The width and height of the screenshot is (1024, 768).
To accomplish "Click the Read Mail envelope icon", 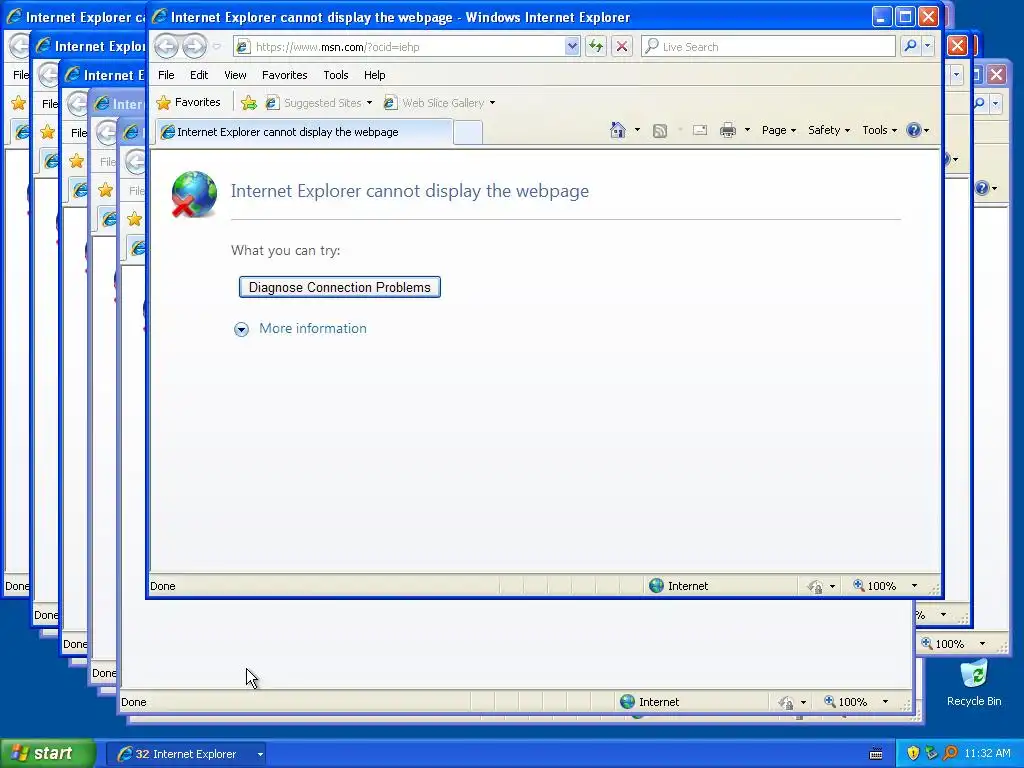I will point(700,130).
